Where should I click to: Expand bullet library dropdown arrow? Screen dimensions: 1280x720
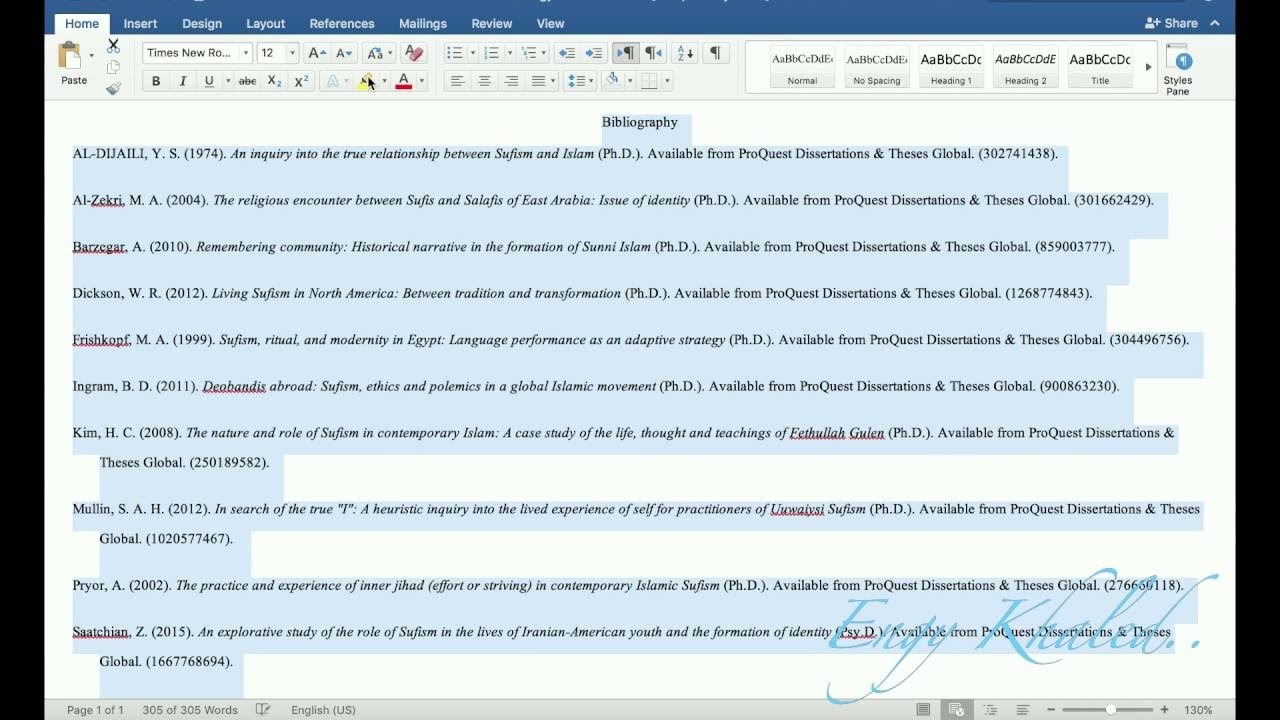(472, 53)
